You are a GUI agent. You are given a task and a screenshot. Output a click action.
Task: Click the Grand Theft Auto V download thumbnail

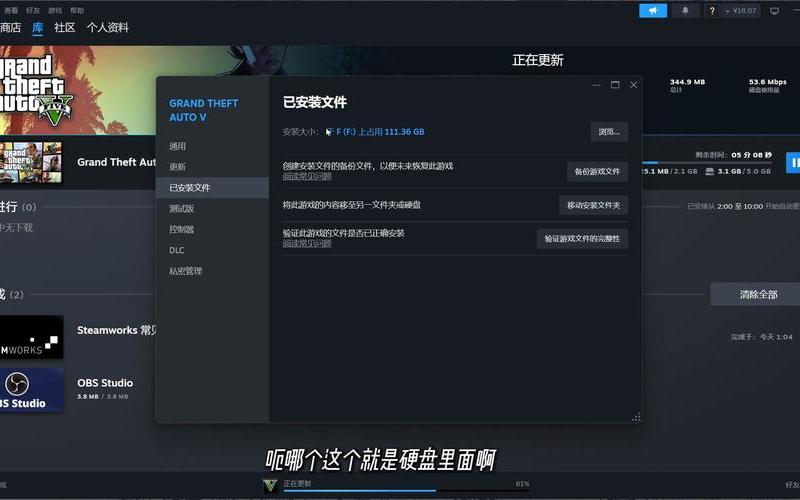[x=32, y=162]
